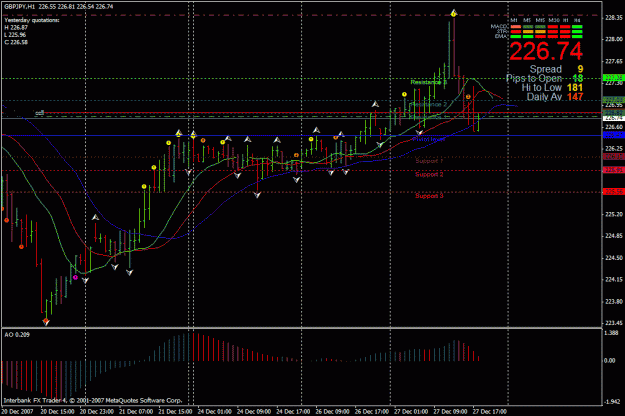625x416 pixels.
Task: Click the Interbank FX Trader 4 copyright text
Action: pos(93,400)
